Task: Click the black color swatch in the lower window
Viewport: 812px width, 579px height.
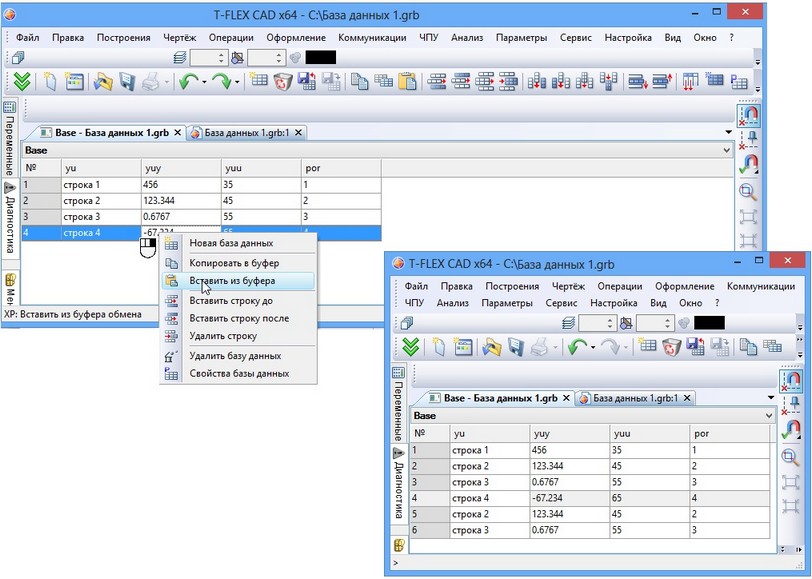Action: tap(709, 323)
